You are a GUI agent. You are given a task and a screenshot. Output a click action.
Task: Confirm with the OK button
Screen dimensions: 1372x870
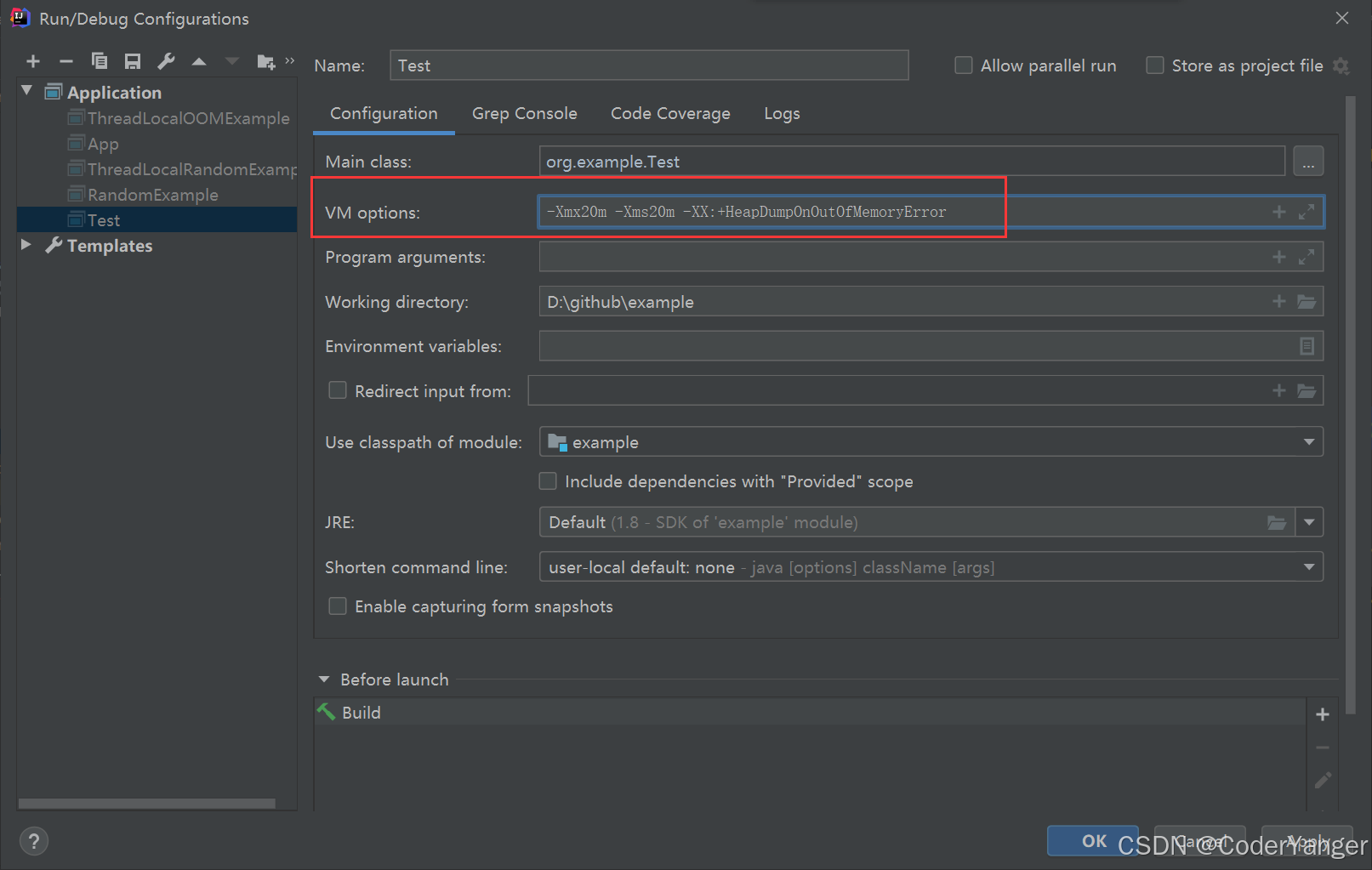click(1093, 841)
